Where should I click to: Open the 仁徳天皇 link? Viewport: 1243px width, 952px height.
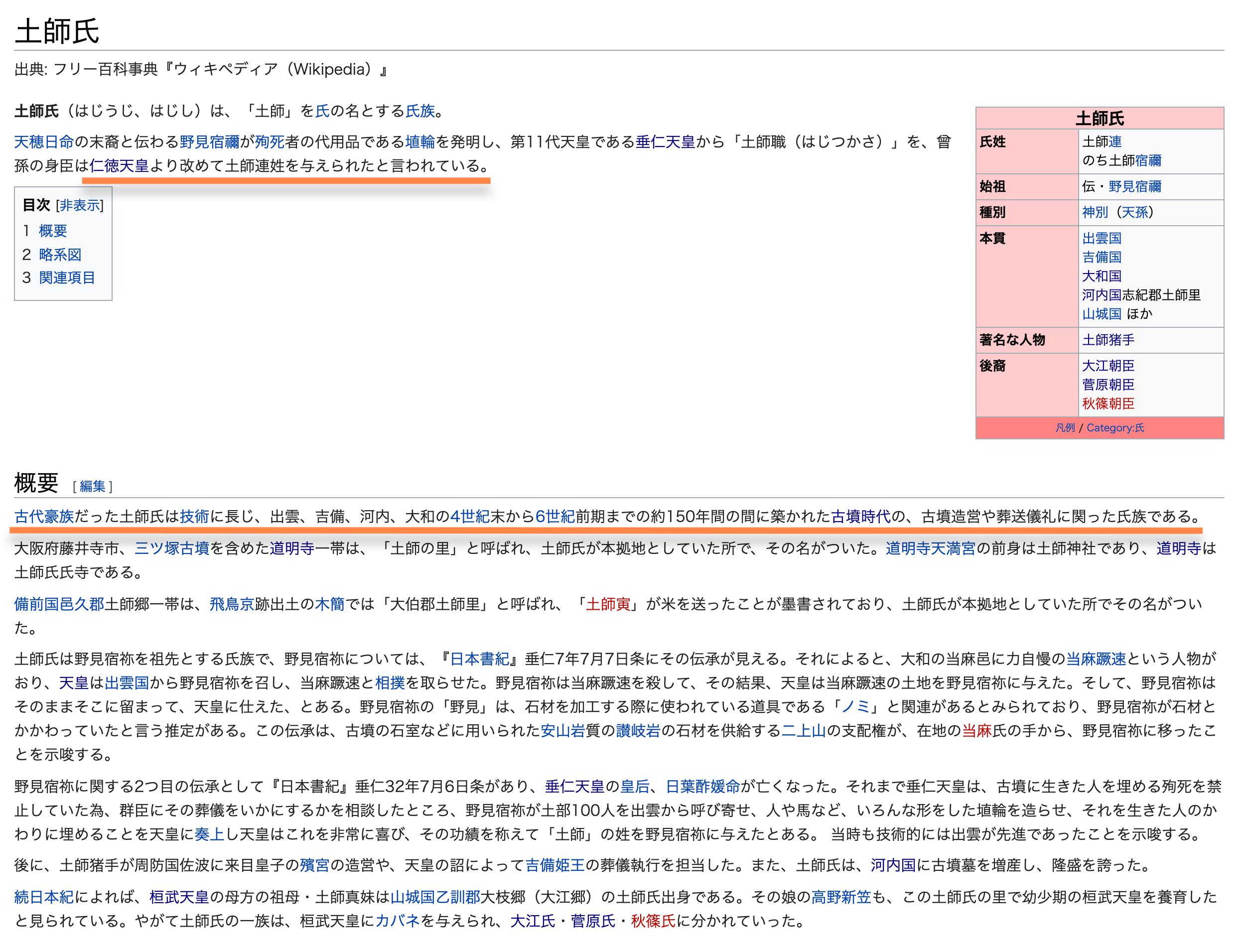pyautogui.click(x=119, y=165)
